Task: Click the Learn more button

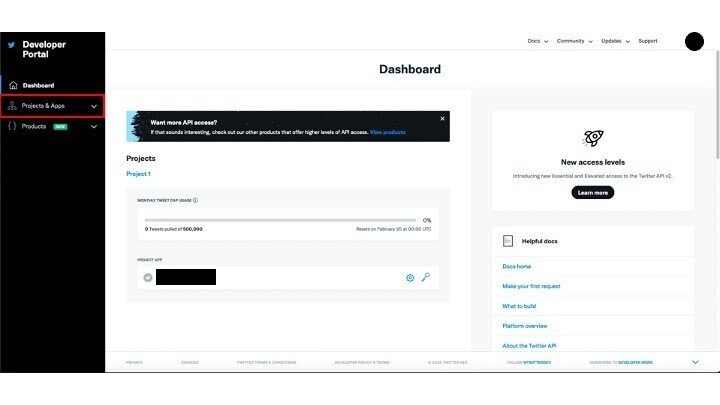Action: tap(592, 192)
